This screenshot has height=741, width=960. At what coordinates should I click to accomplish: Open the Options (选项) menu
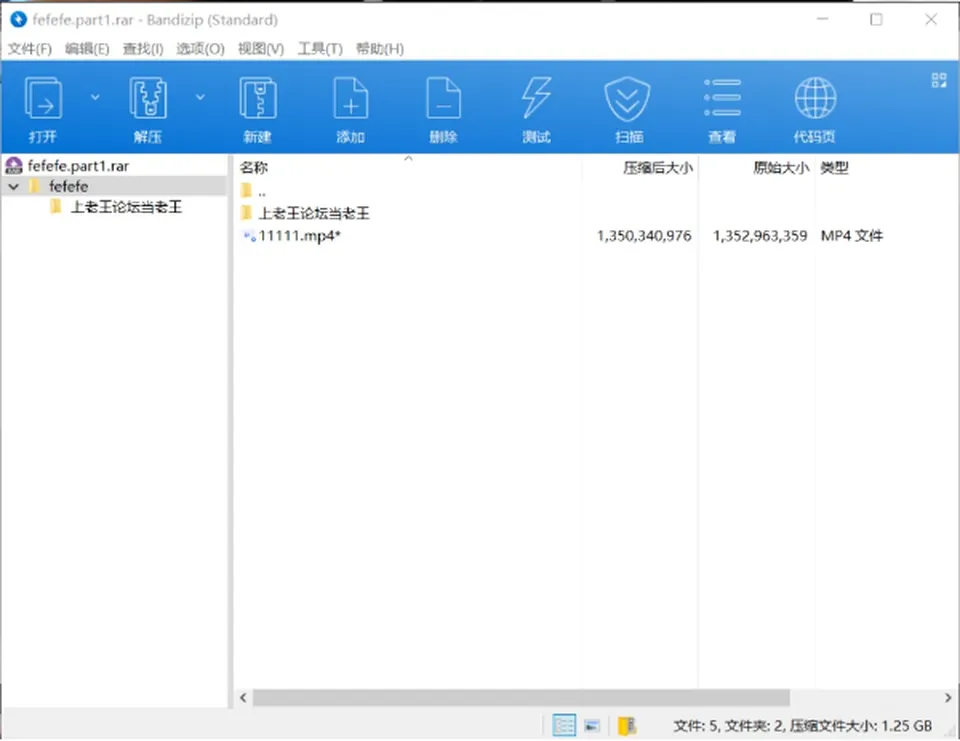[200, 49]
